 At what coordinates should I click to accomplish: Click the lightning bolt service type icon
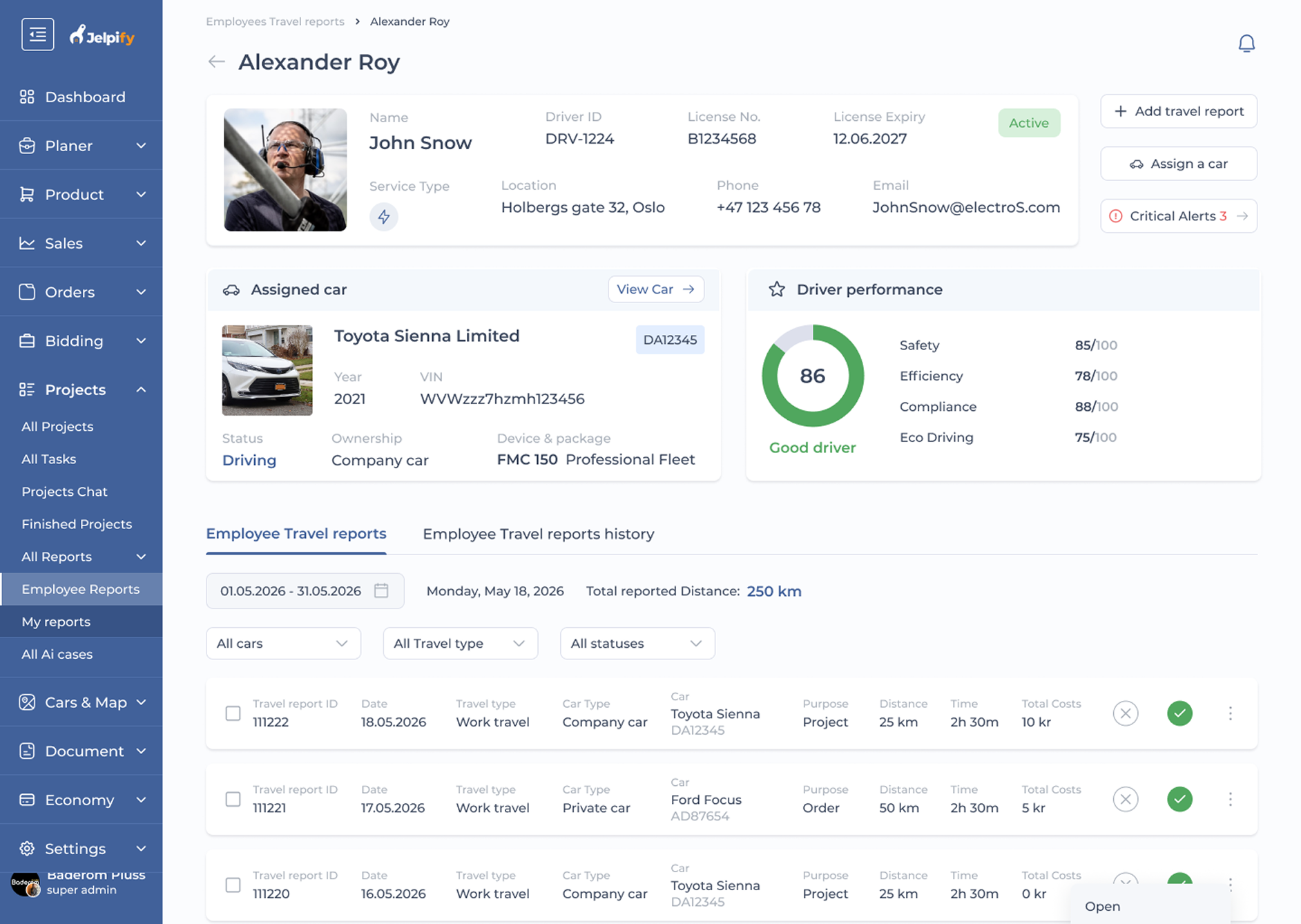(383, 217)
